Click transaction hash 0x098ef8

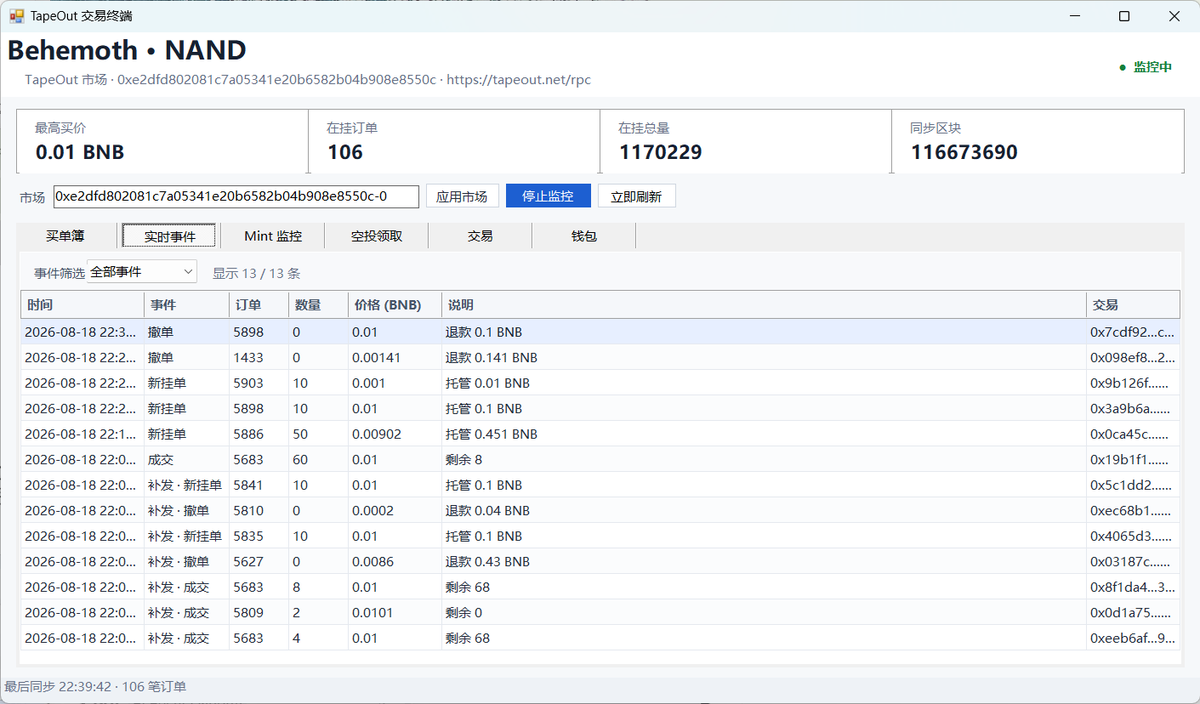click(x=1133, y=357)
